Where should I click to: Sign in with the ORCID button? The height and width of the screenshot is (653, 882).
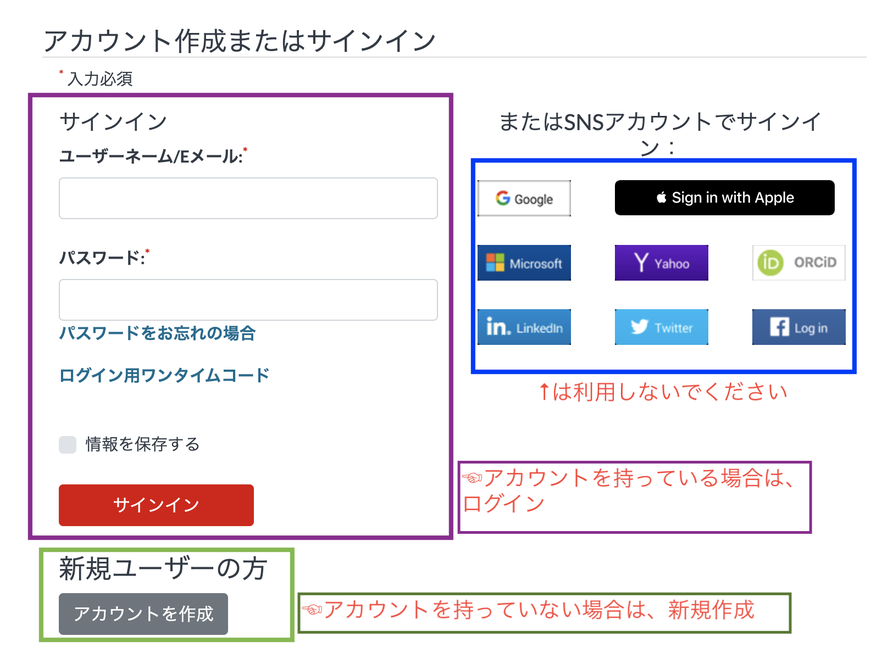click(798, 262)
